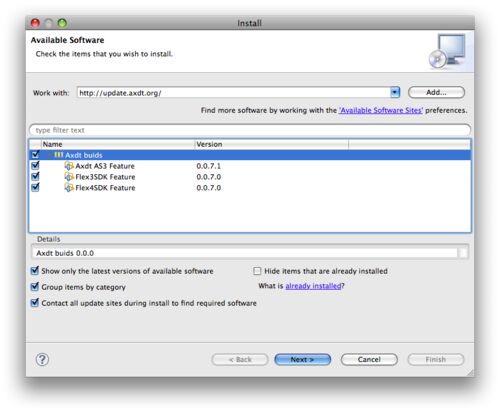Open the 'Available Software Sites' link

(381, 110)
